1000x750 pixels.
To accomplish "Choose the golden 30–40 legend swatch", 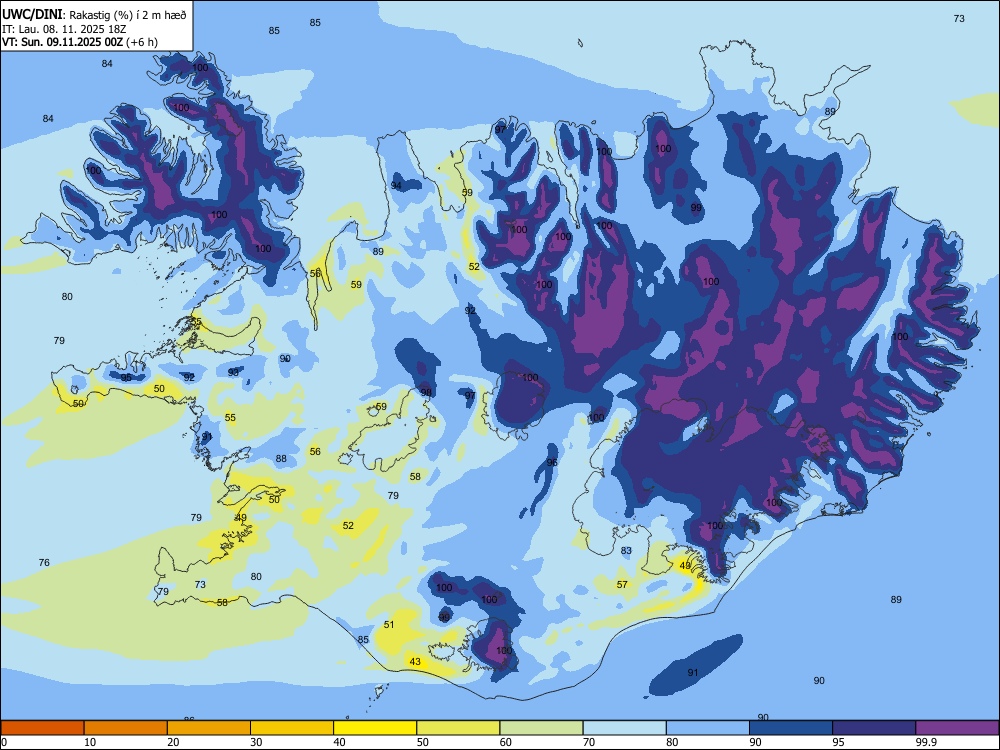I will 292,728.
